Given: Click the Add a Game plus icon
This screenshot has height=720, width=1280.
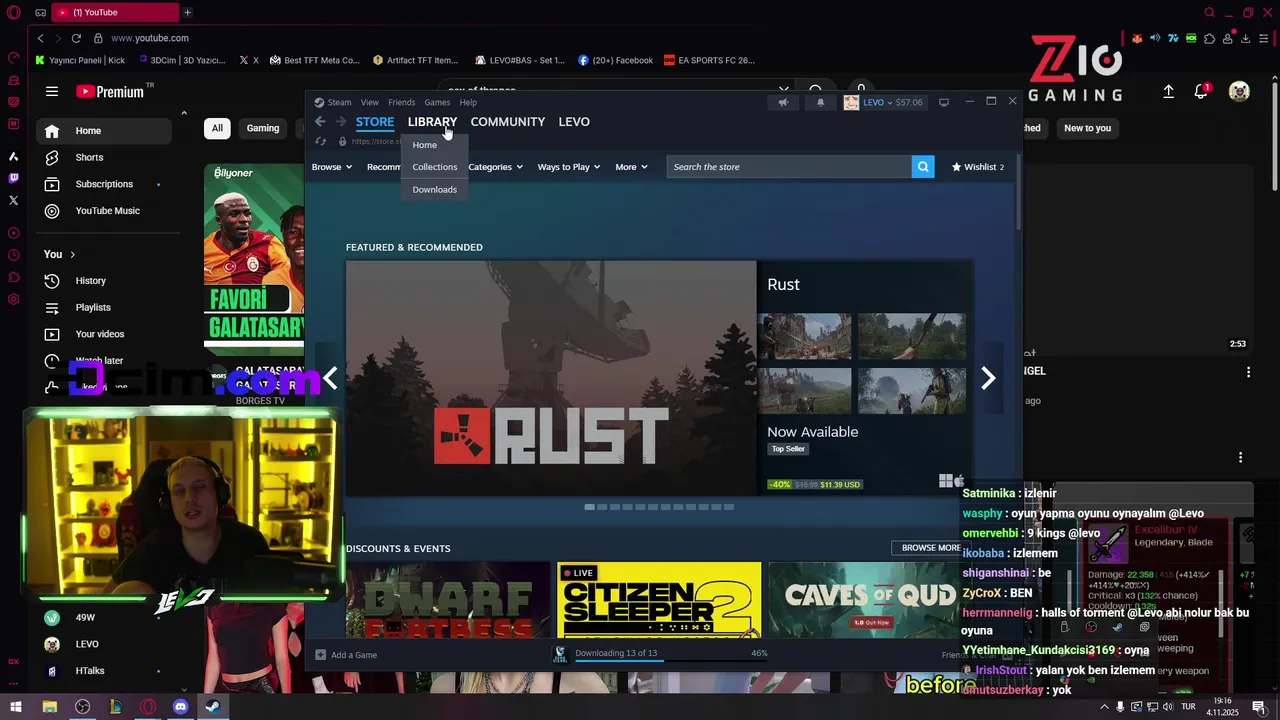Looking at the screenshot, I should [320, 655].
